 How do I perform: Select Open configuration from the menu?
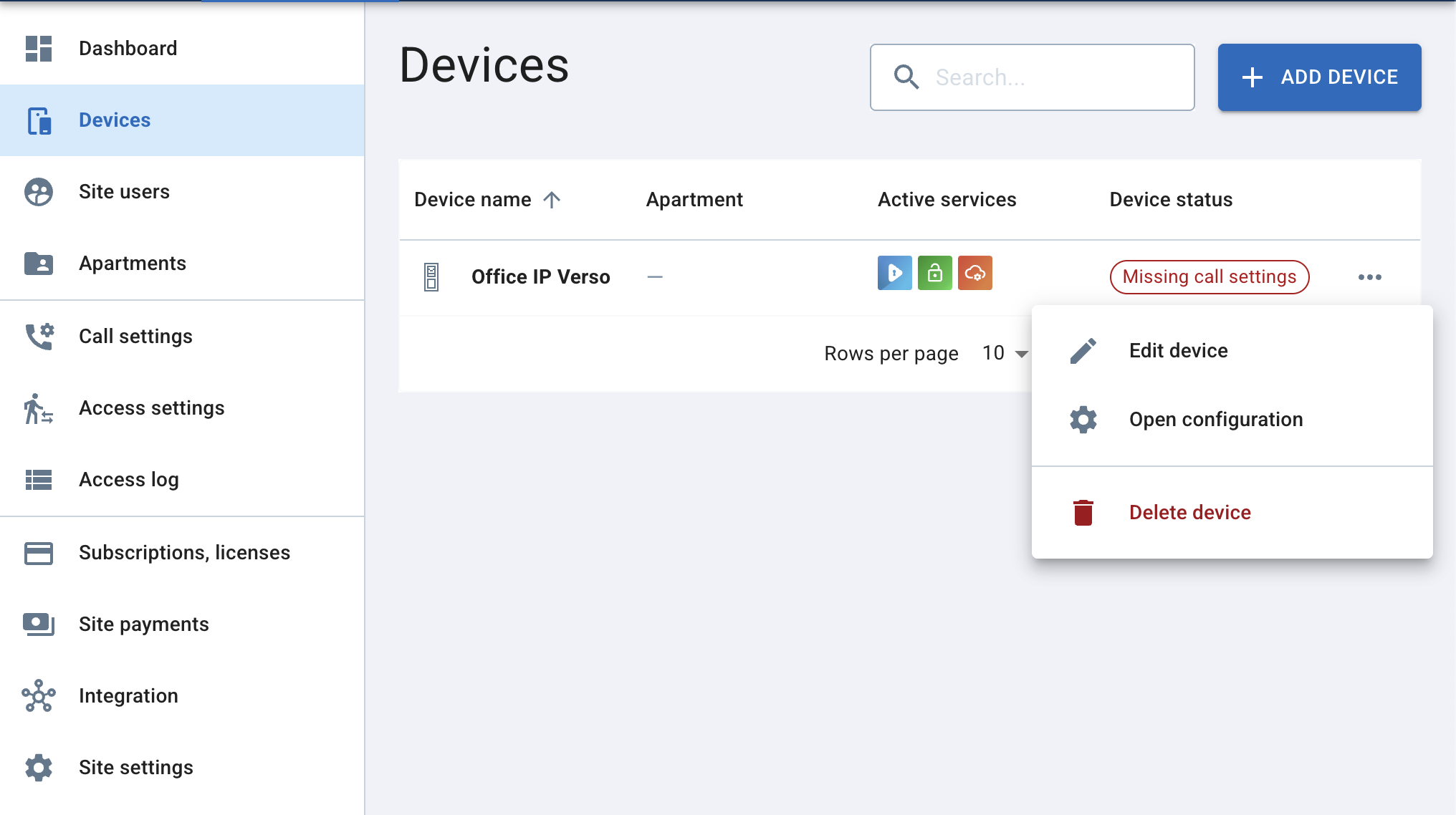(x=1215, y=420)
